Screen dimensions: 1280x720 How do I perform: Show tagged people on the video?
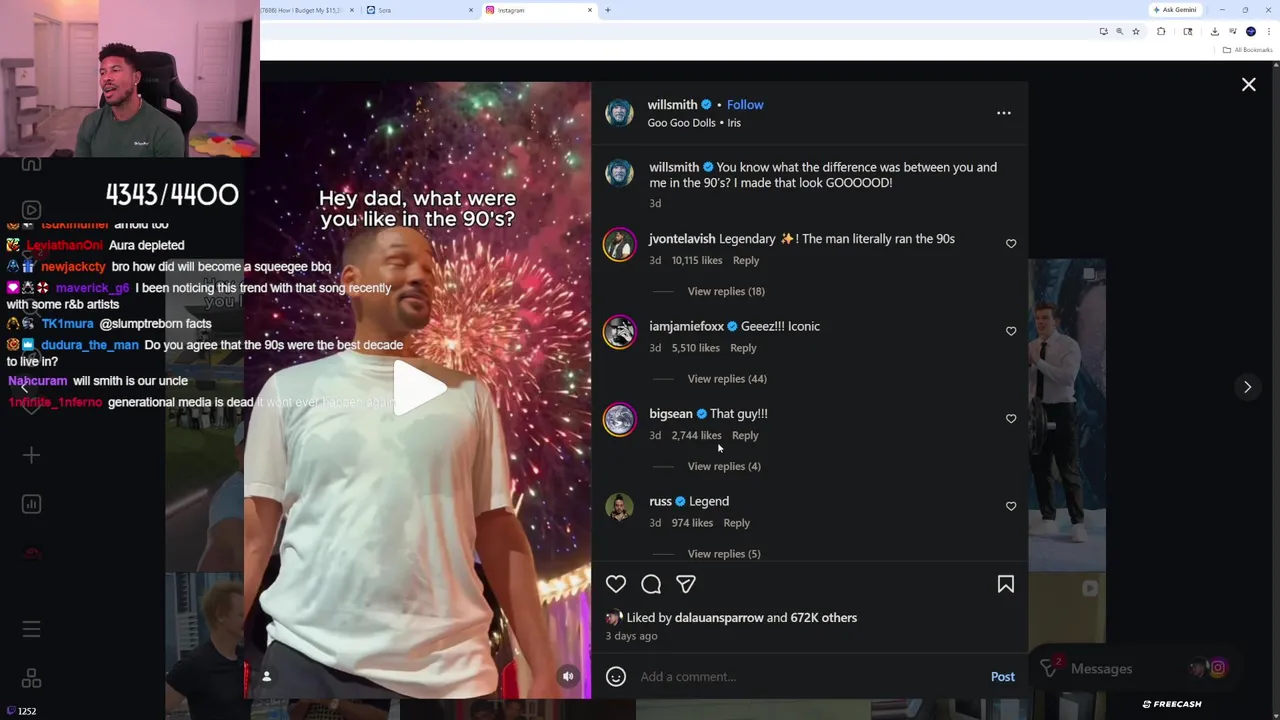coord(266,677)
